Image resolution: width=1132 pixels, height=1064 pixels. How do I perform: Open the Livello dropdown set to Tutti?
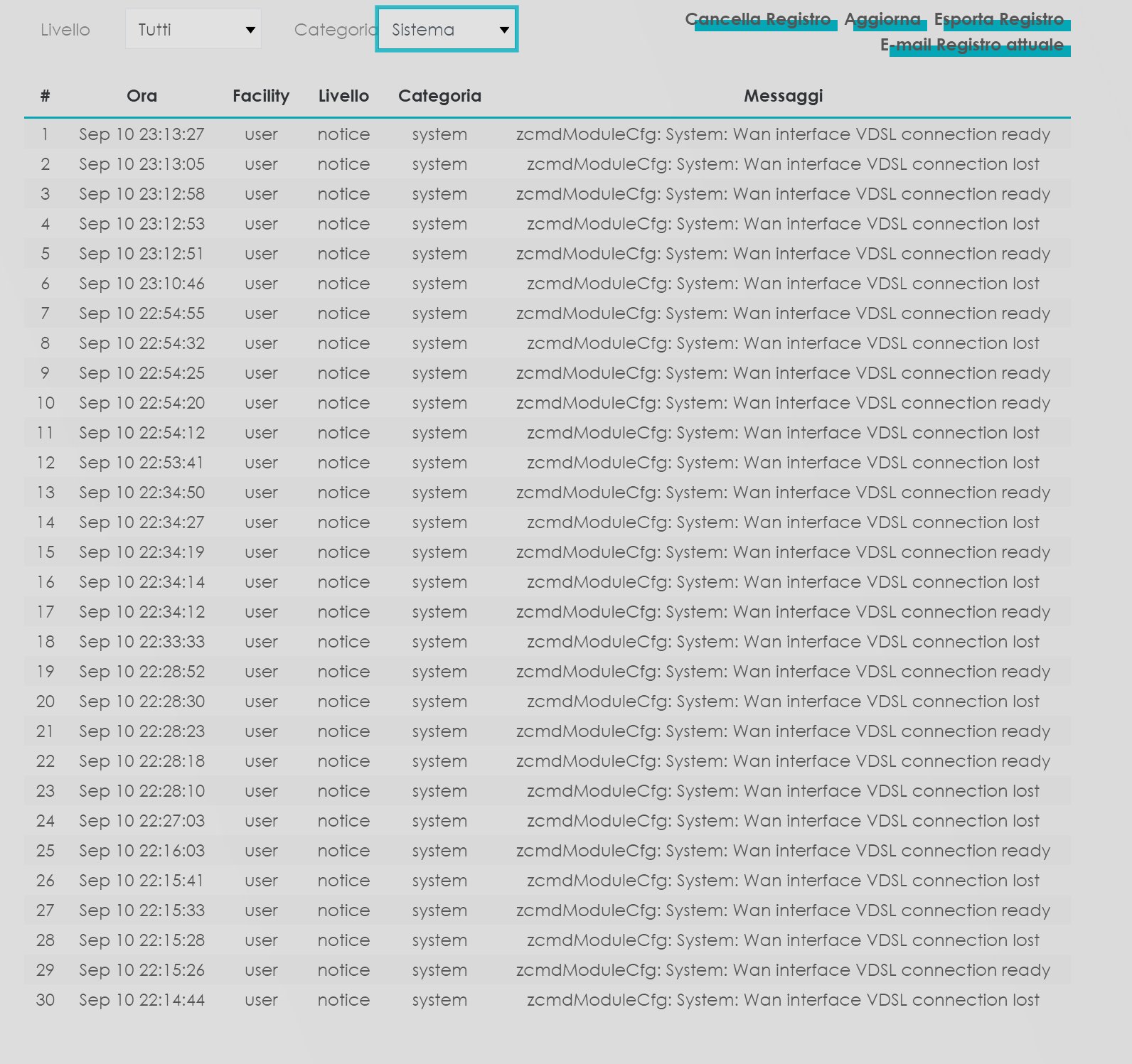193,29
